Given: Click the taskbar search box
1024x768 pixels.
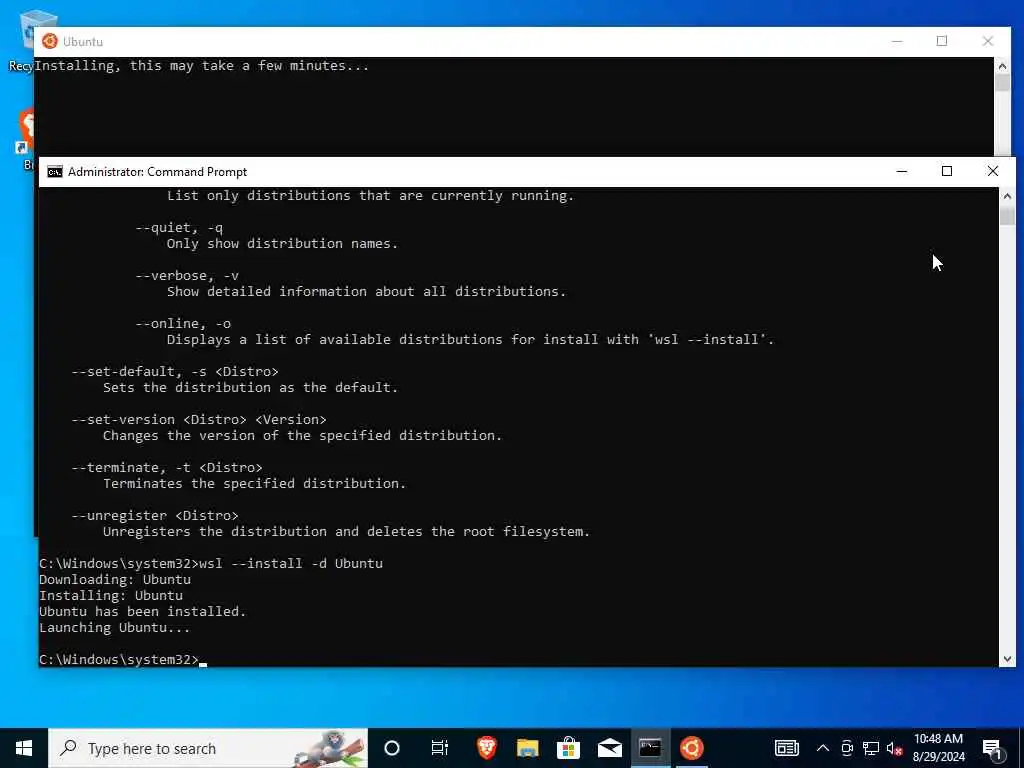Looking at the screenshot, I should 208,748.
